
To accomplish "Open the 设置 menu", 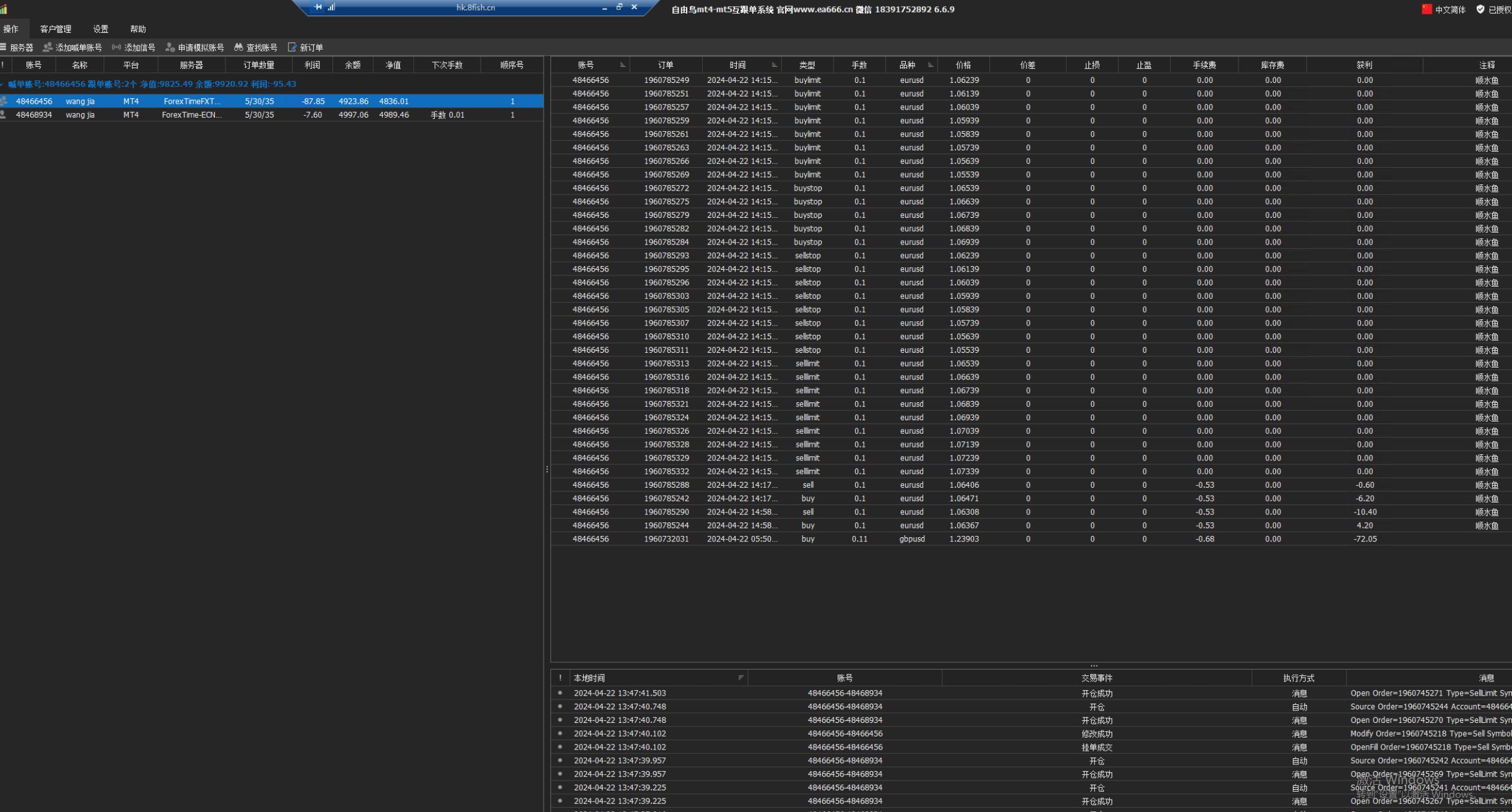I will [100, 29].
